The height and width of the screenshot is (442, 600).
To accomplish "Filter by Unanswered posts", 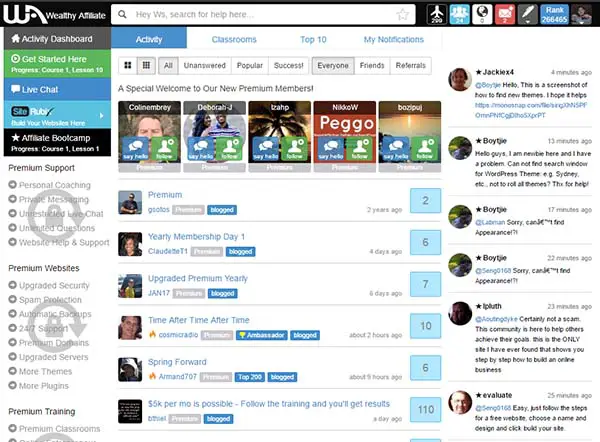I will point(205,65).
